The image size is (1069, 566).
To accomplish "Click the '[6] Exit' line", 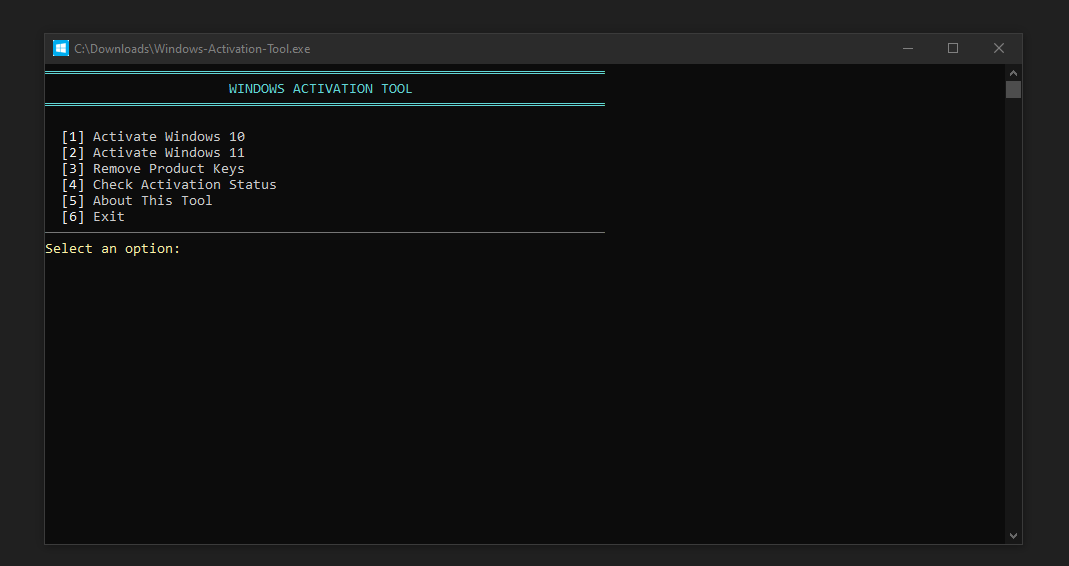I will [x=93, y=217].
